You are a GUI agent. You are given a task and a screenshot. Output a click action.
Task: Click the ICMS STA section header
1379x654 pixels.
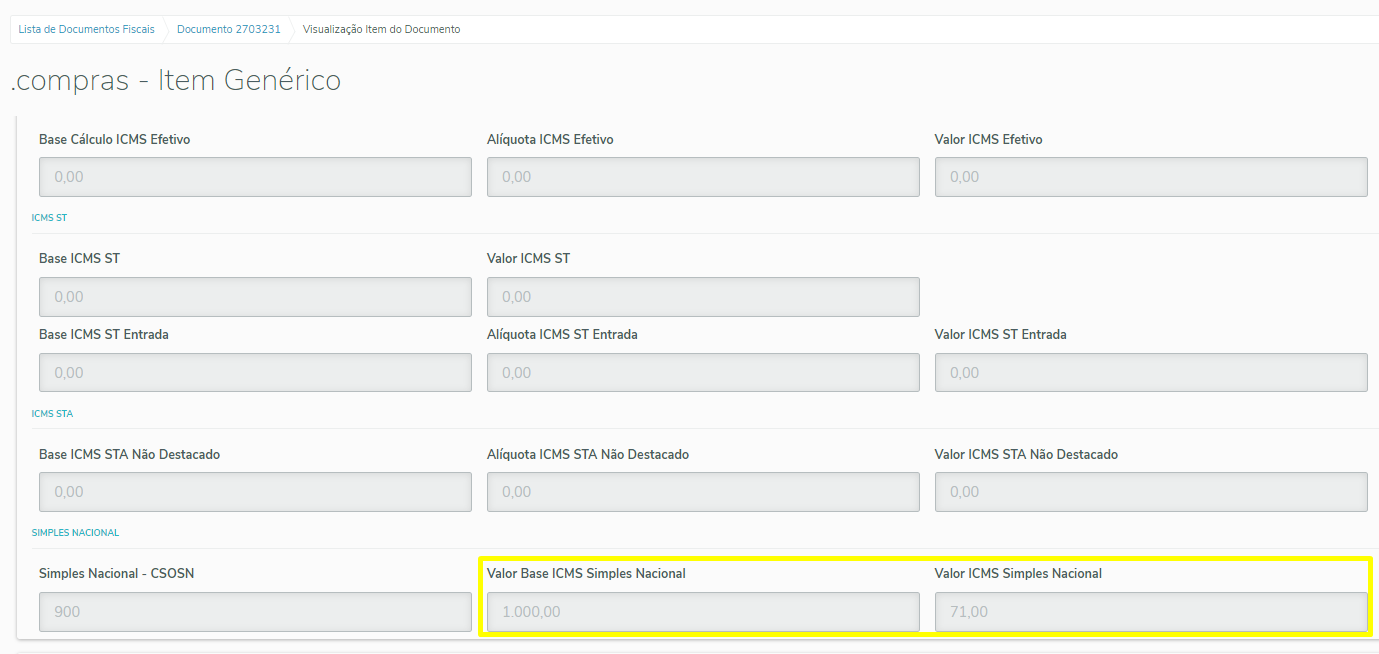point(52,413)
